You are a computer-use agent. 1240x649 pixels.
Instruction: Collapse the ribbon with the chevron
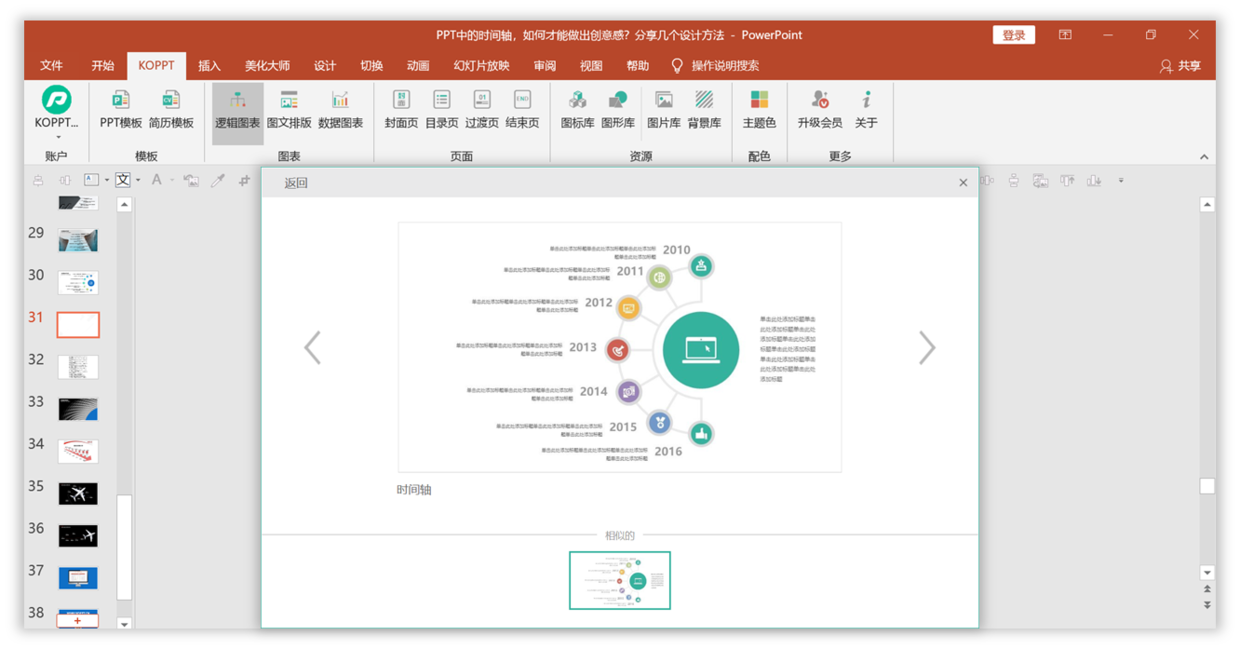click(1204, 157)
